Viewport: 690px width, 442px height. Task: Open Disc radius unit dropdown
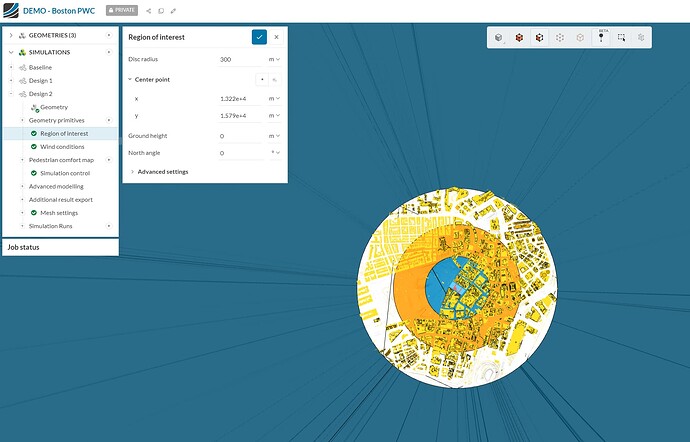[275, 59]
